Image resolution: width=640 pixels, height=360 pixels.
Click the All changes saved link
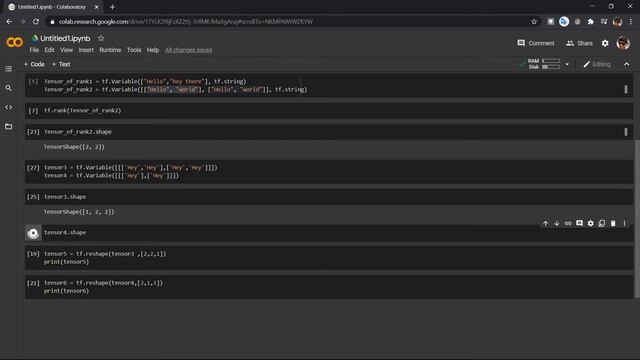[x=189, y=50]
